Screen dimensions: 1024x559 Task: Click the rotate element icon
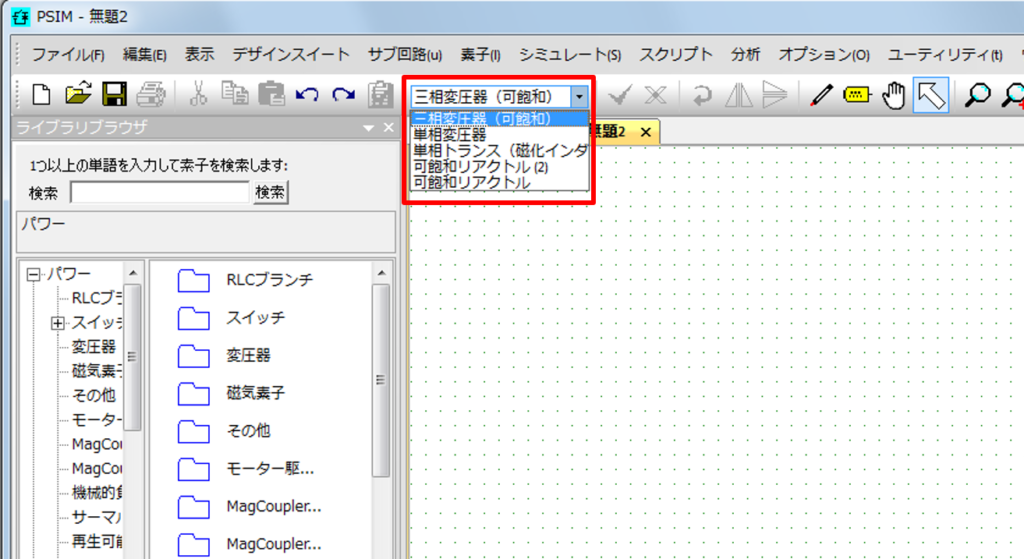[x=702, y=95]
